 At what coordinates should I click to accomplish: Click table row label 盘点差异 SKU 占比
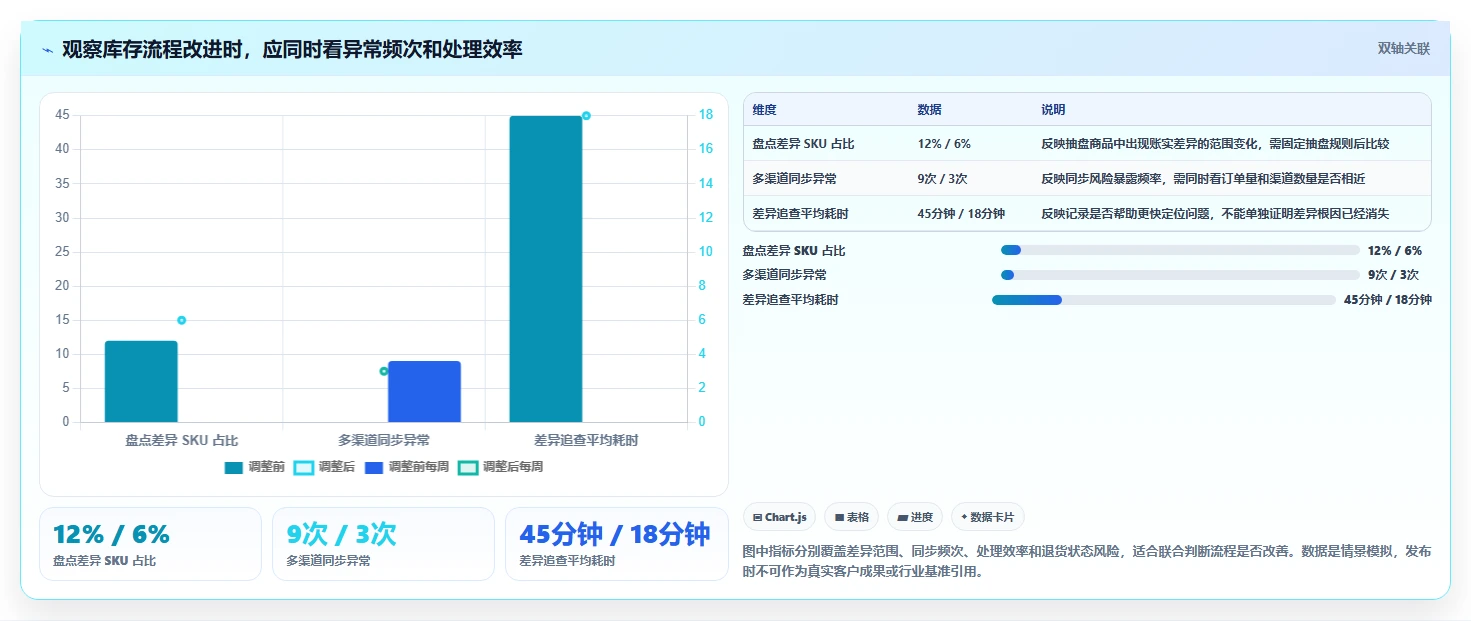tap(804, 144)
